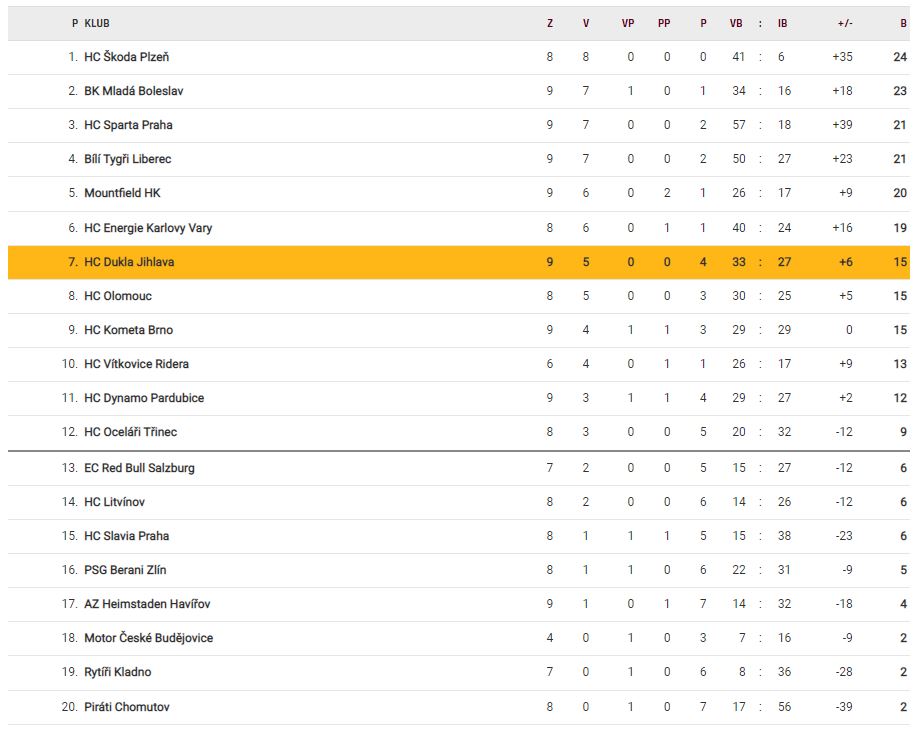The image size is (918, 731).
Task: Open EC Red Bull Salzburg entry
Action: pyautogui.click(x=139, y=468)
